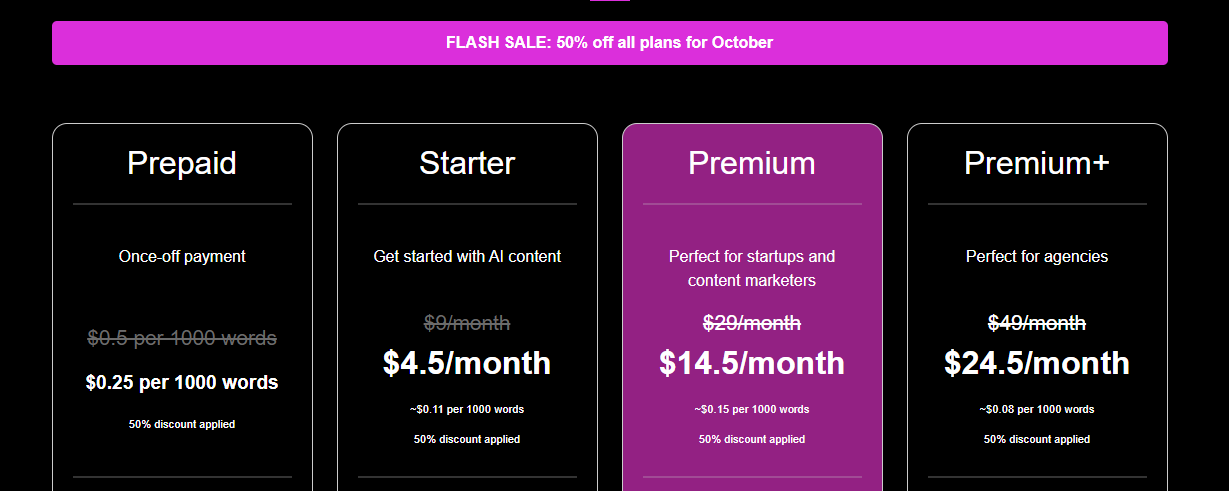Click the crossed-out $49/month price
This screenshot has height=491, width=1229.
pyautogui.click(x=1037, y=323)
